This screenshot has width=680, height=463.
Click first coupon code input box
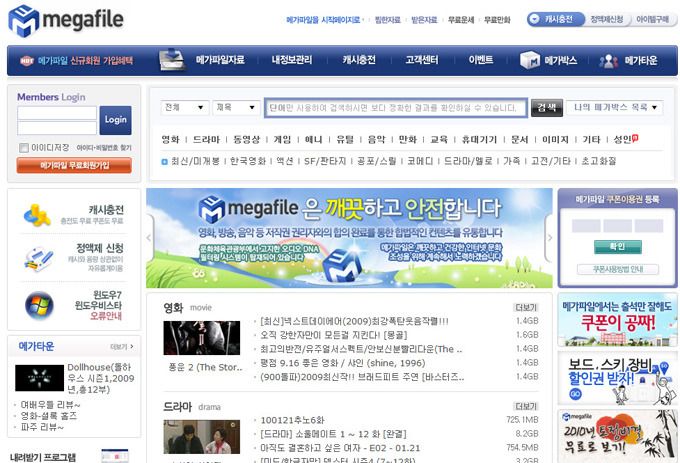[x=586, y=226]
